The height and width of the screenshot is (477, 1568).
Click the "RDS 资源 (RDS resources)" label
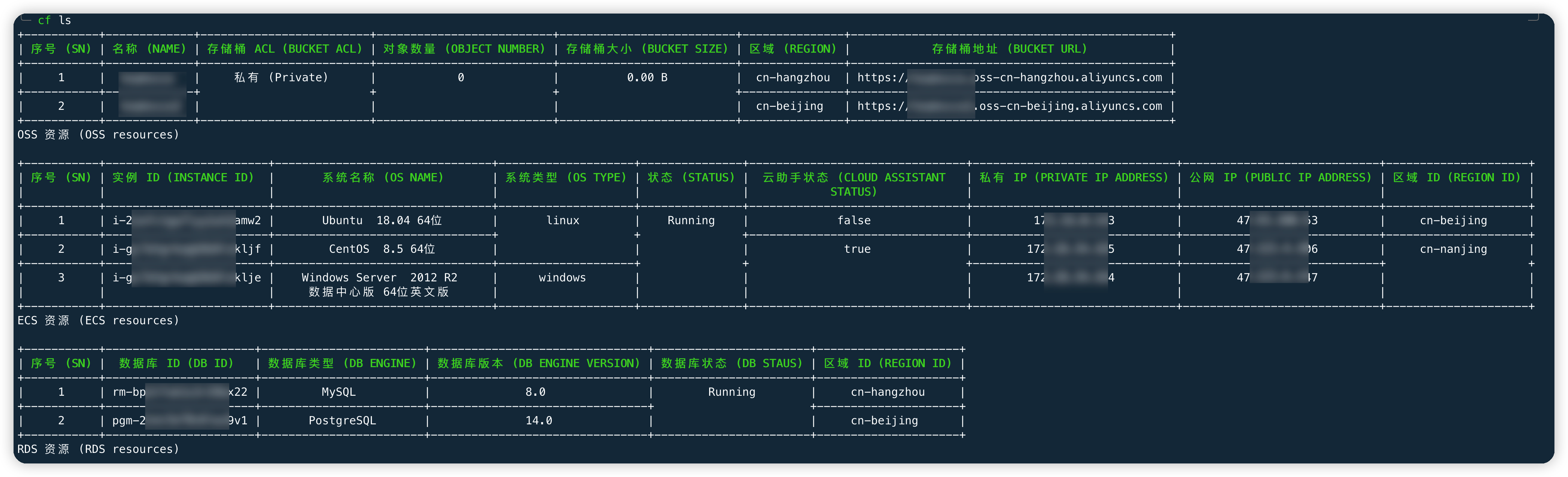pyautogui.click(x=98, y=449)
